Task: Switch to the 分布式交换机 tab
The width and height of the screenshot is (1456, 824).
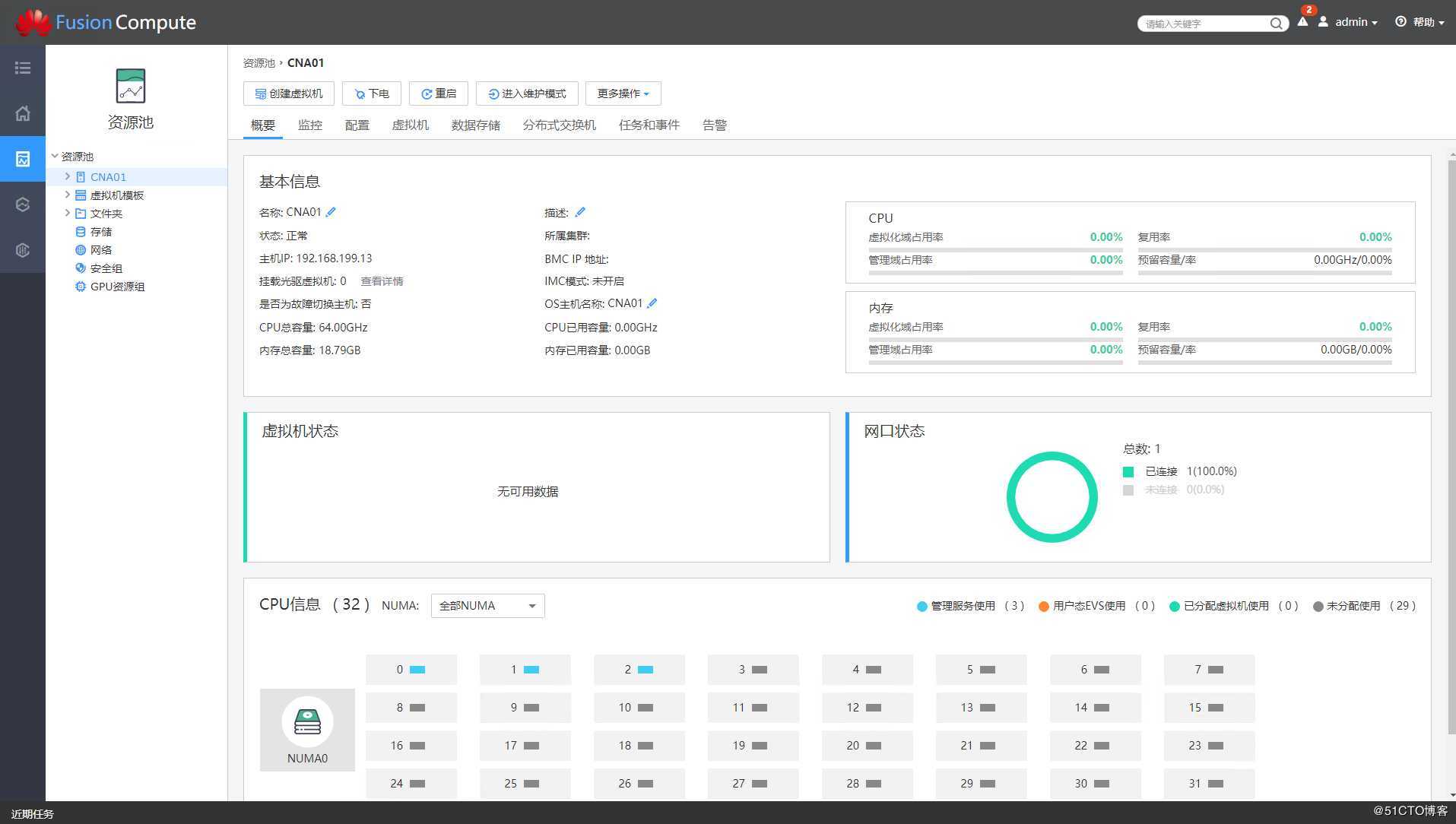Action: 560,125
